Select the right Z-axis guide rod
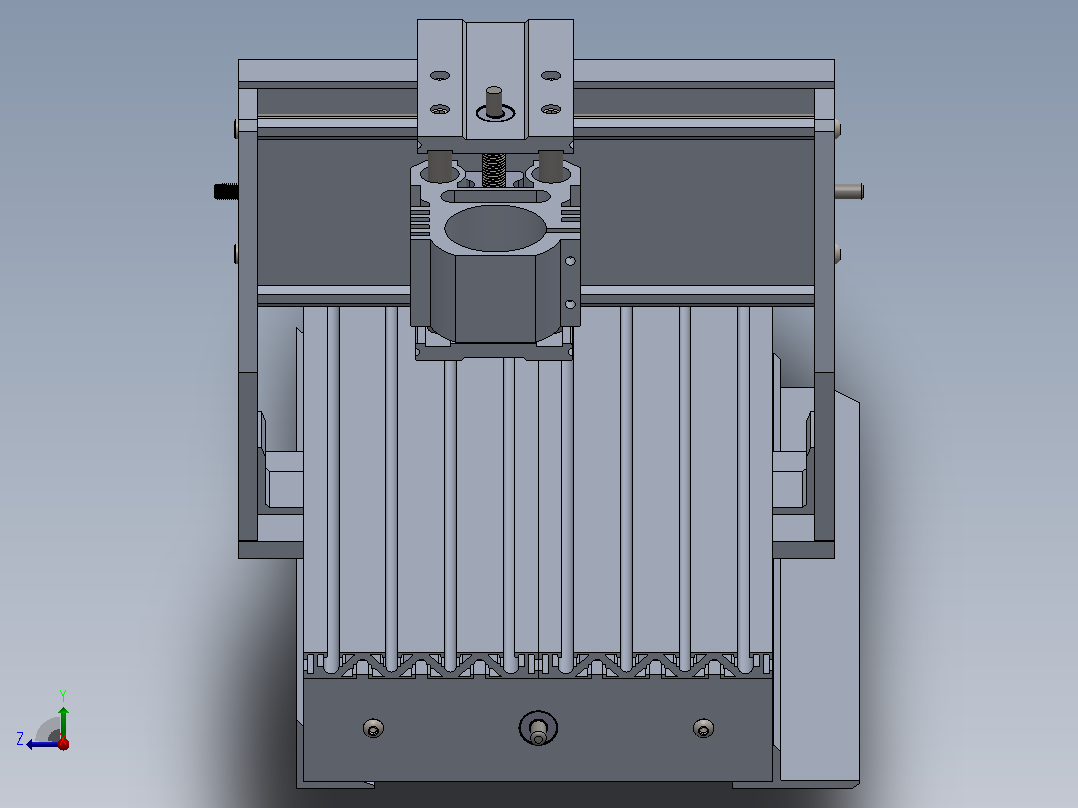This screenshot has height=808, width=1078. (551, 165)
